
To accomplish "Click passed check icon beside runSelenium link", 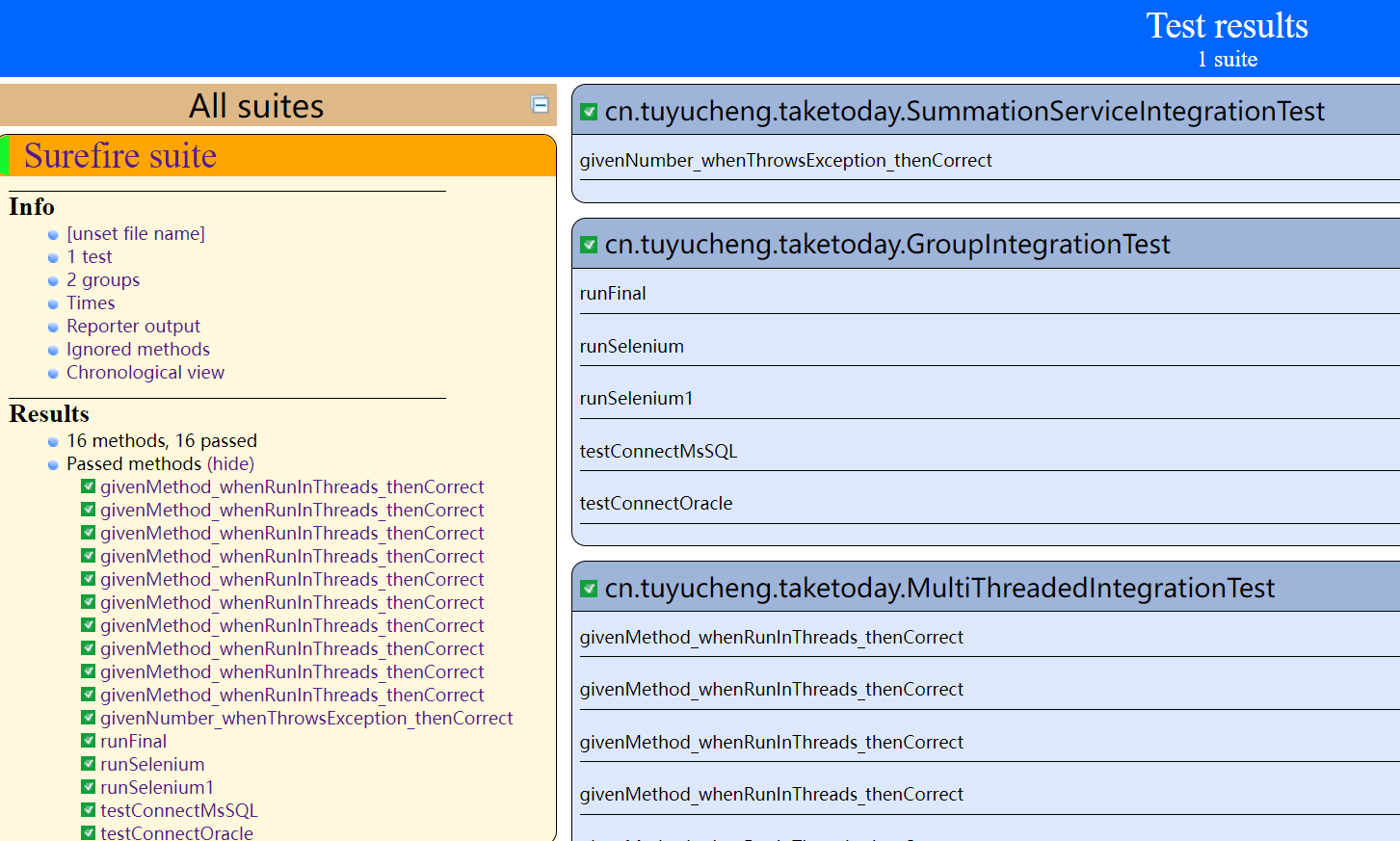I will click(x=88, y=764).
